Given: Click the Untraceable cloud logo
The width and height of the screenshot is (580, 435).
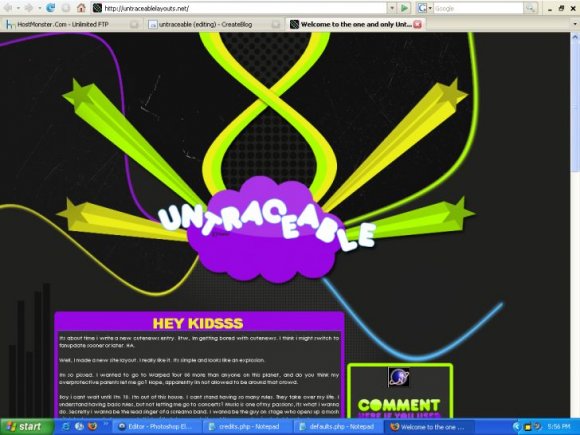Looking at the screenshot, I should [x=266, y=229].
